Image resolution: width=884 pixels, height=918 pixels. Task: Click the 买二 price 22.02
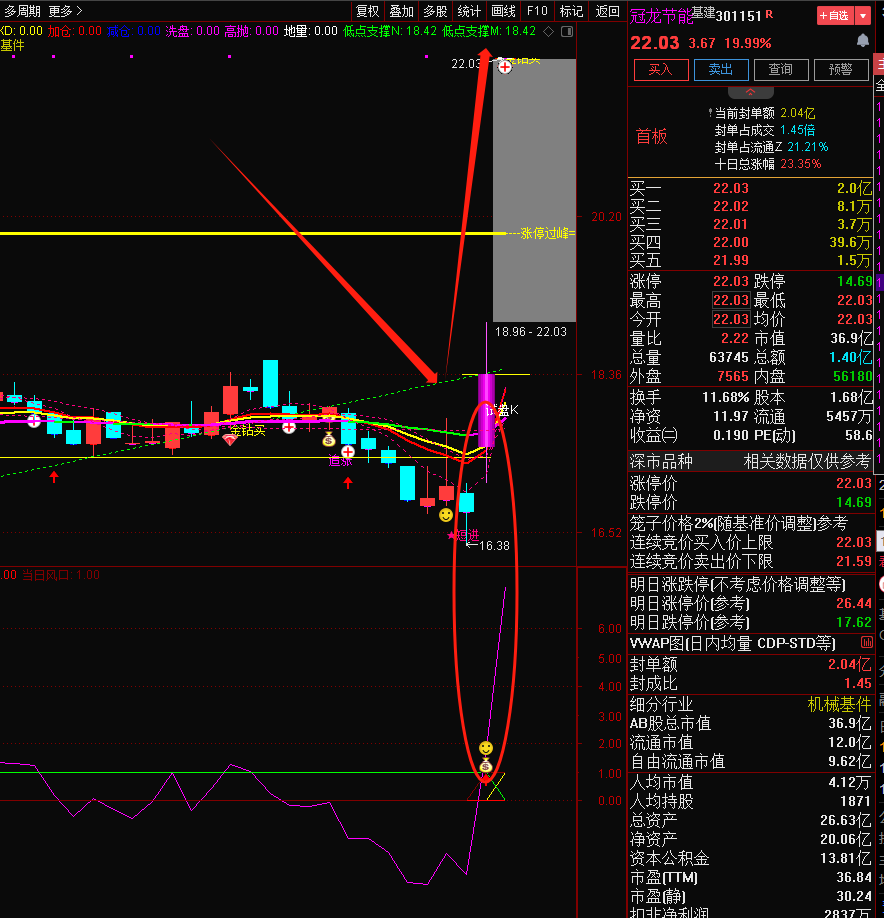pos(731,206)
